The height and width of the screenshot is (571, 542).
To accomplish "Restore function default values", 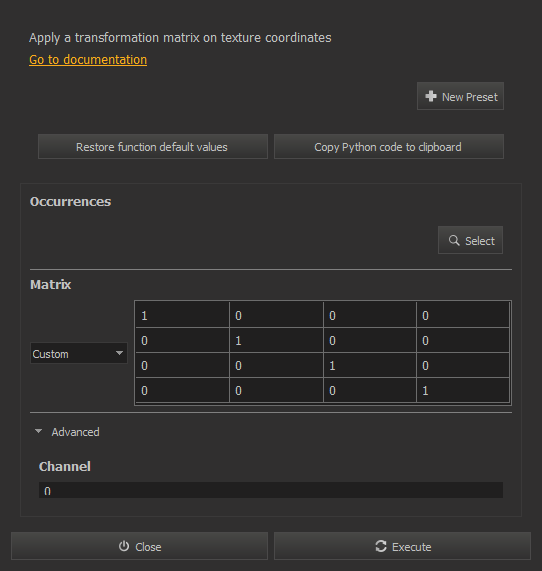I will pos(153,146).
